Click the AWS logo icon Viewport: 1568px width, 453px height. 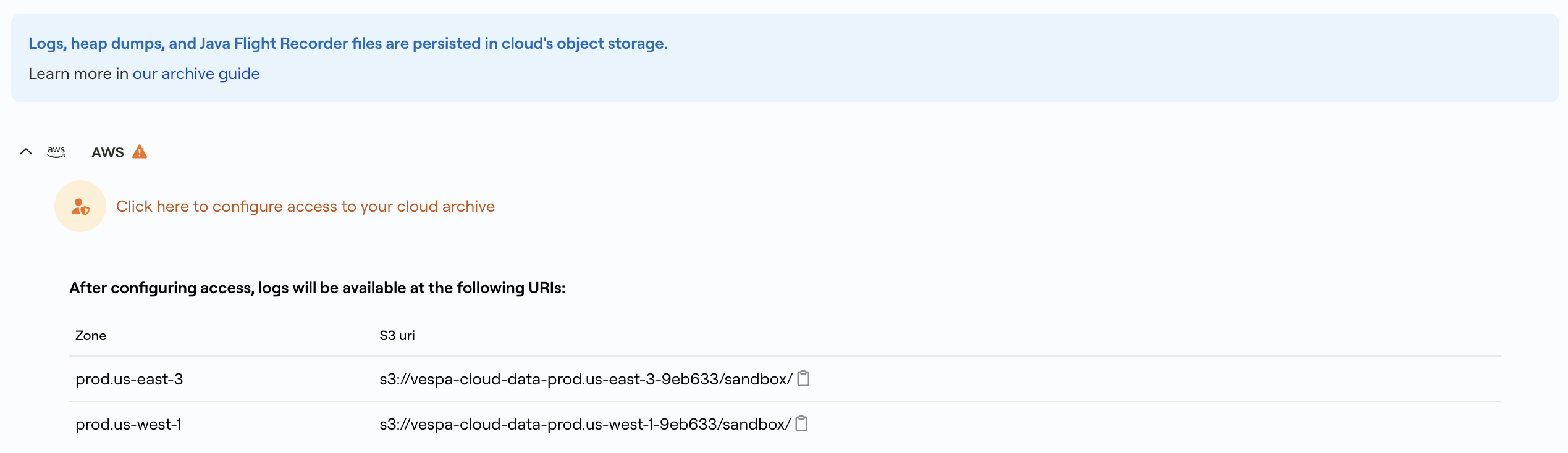pos(56,152)
